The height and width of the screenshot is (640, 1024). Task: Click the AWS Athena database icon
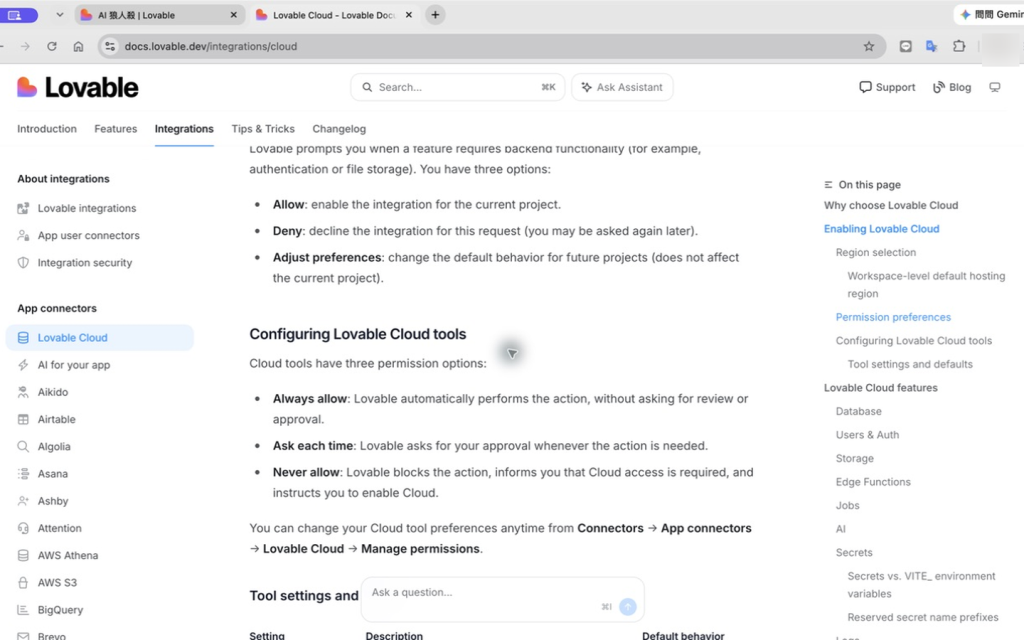tap(23, 555)
